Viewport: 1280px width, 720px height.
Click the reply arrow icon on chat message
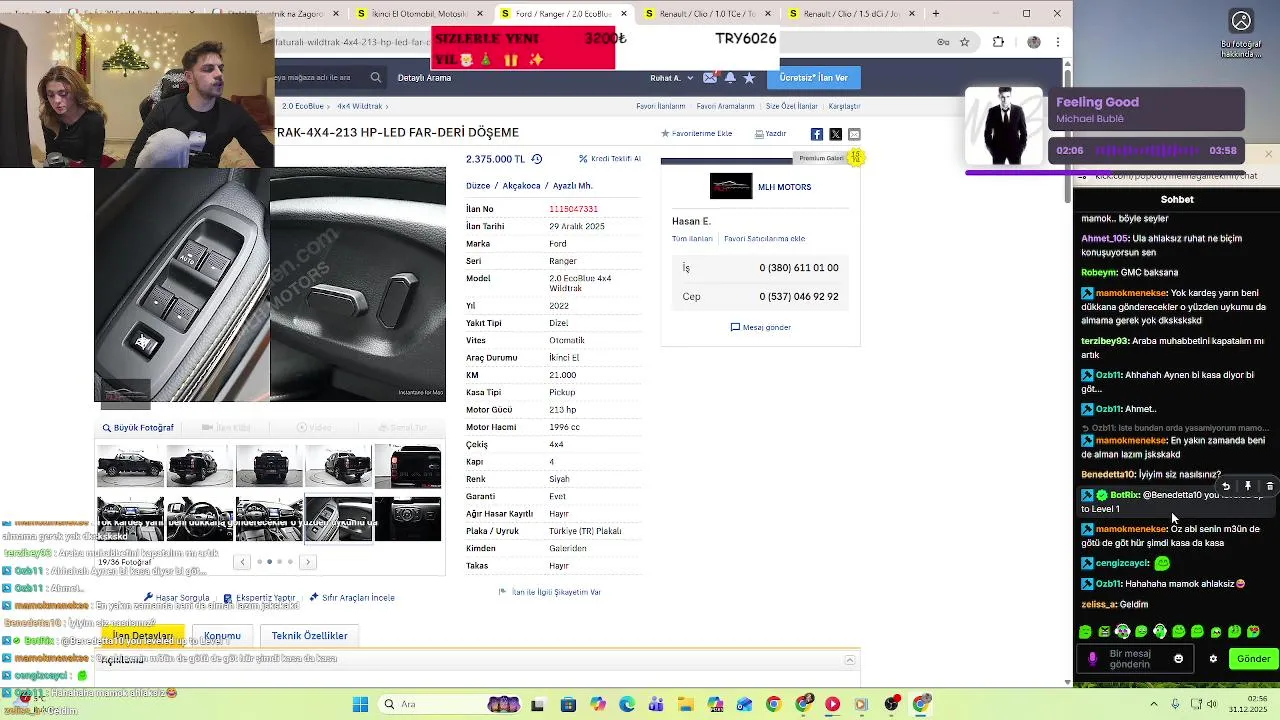[1226, 486]
